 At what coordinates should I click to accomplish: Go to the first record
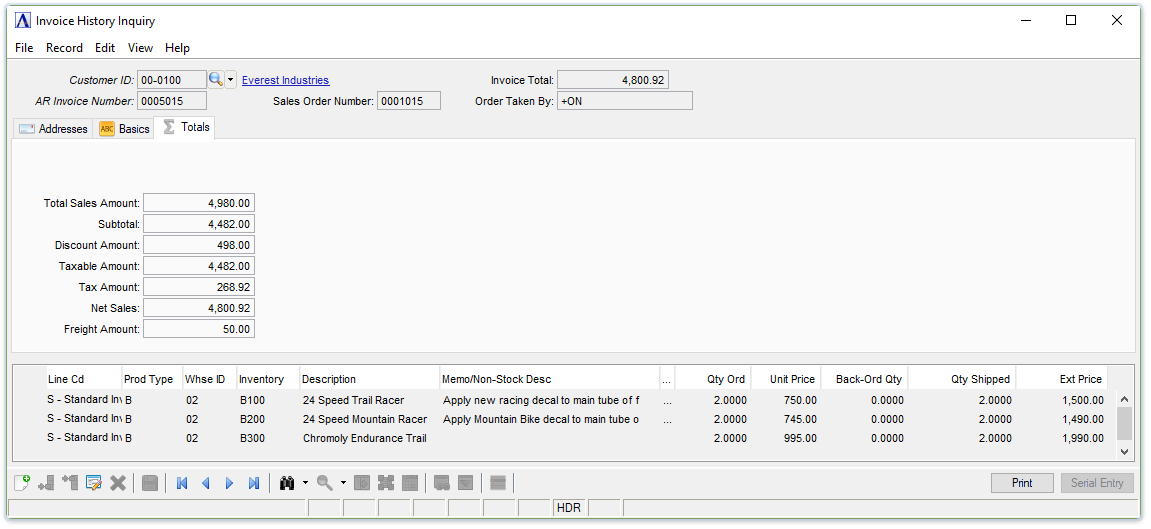click(x=181, y=483)
